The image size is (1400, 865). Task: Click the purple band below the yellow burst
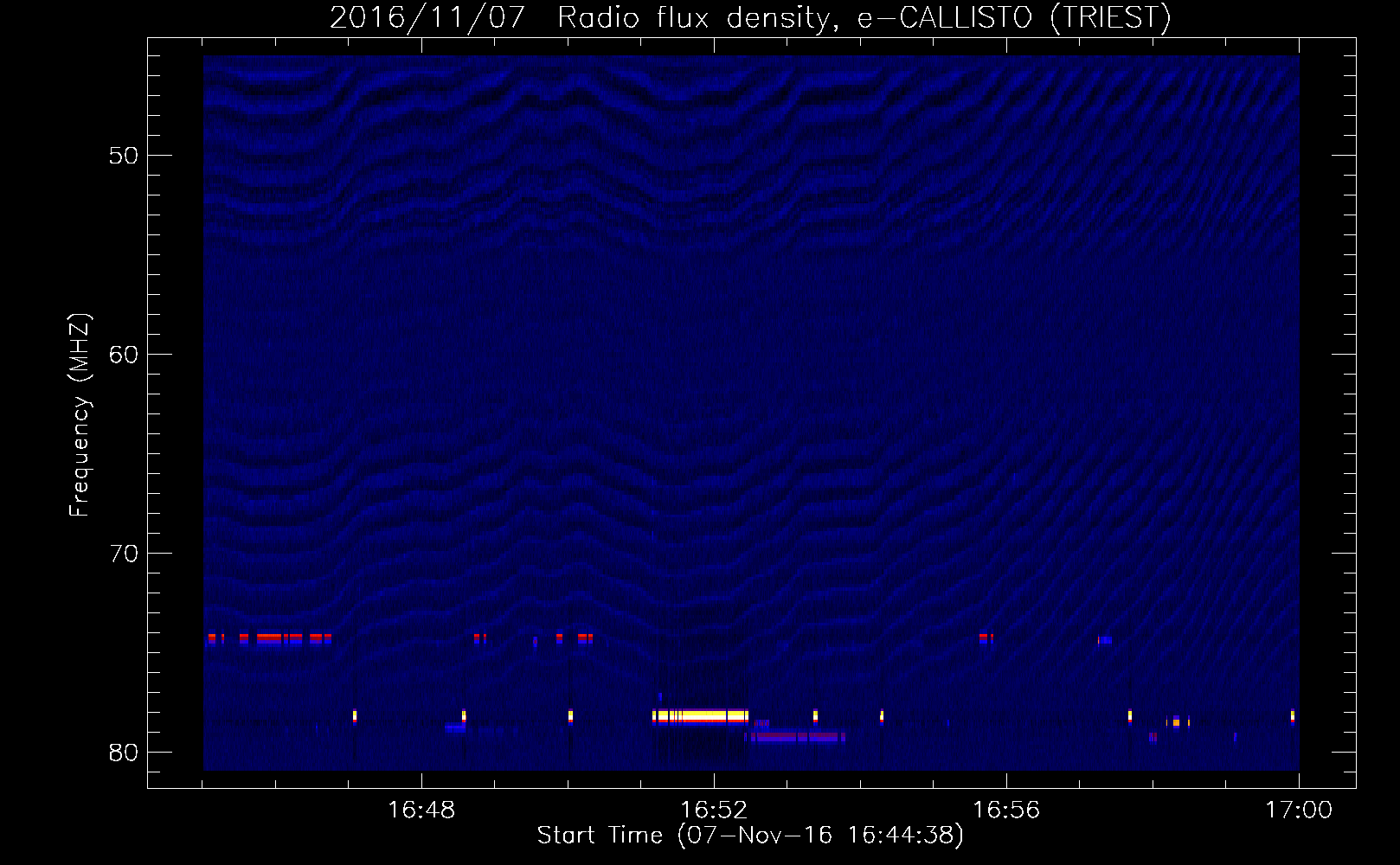tap(795, 738)
